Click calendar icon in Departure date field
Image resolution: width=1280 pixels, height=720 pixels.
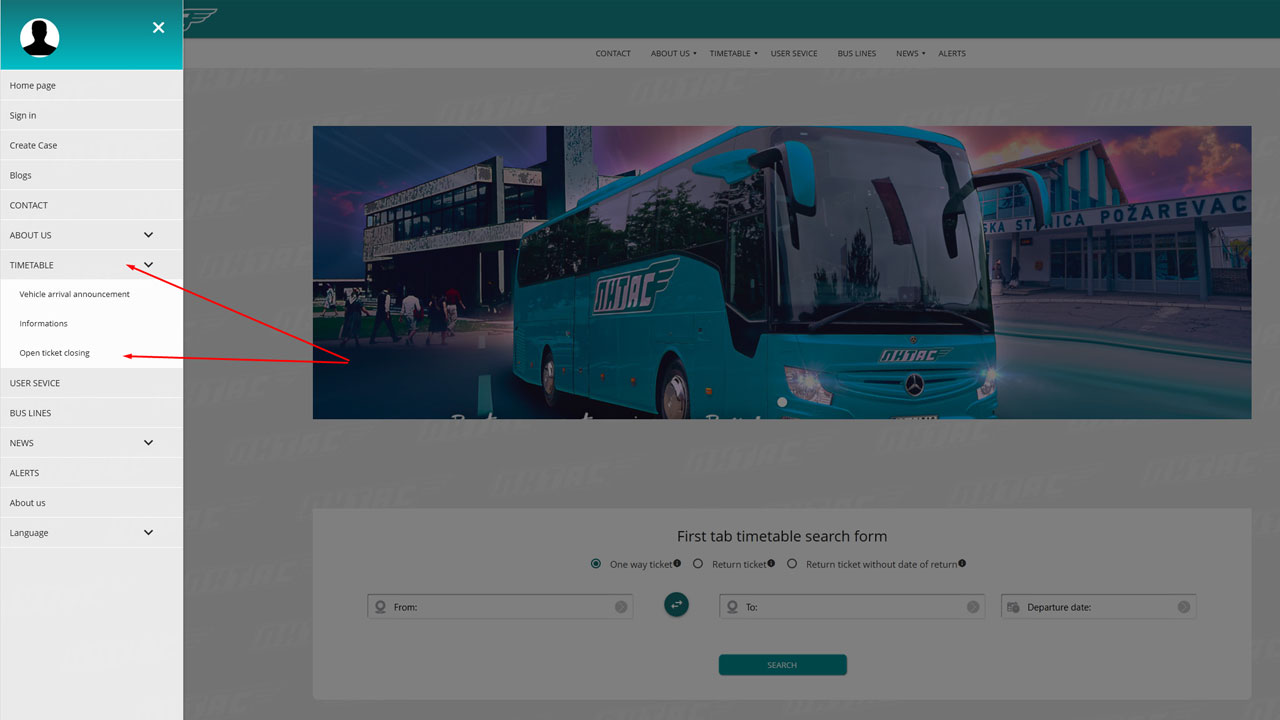pyautogui.click(x=1013, y=607)
